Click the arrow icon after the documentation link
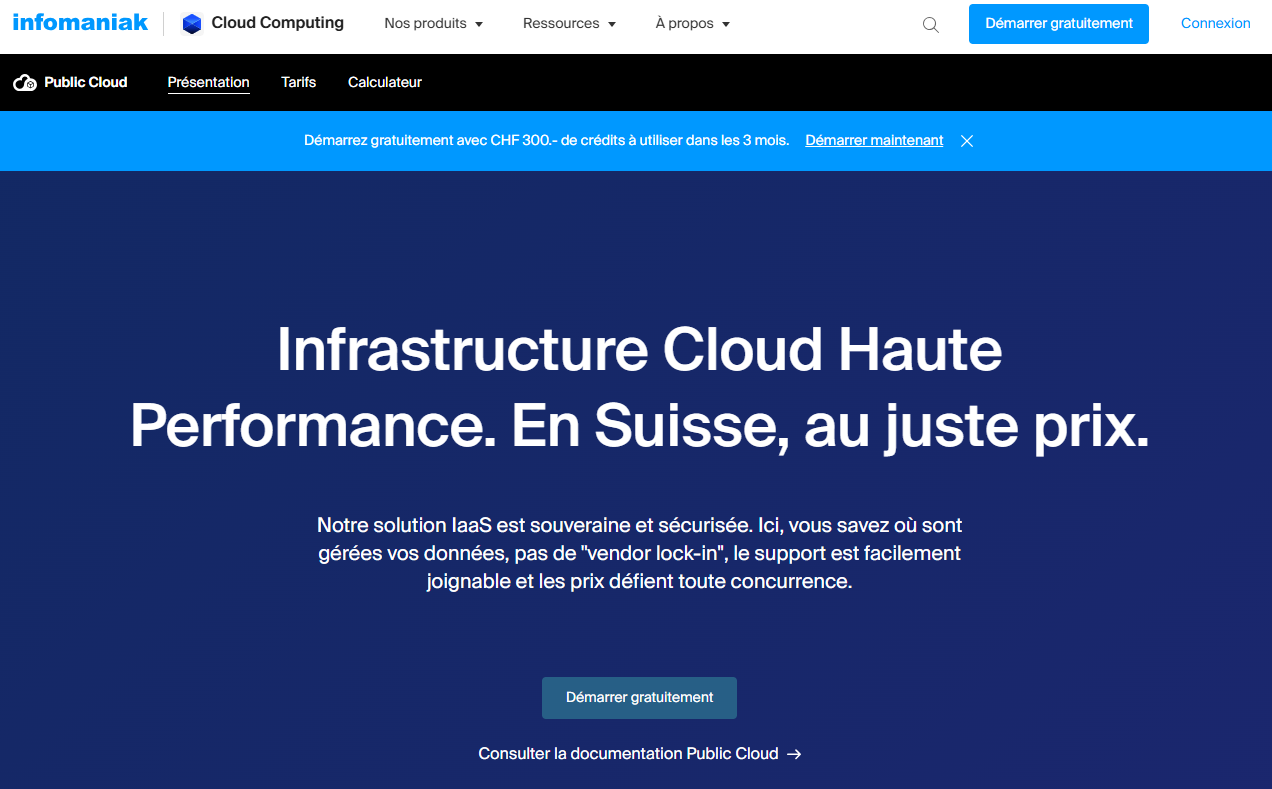Image resolution: width=1272 pixels, height=789 pixels. (794, 754)
